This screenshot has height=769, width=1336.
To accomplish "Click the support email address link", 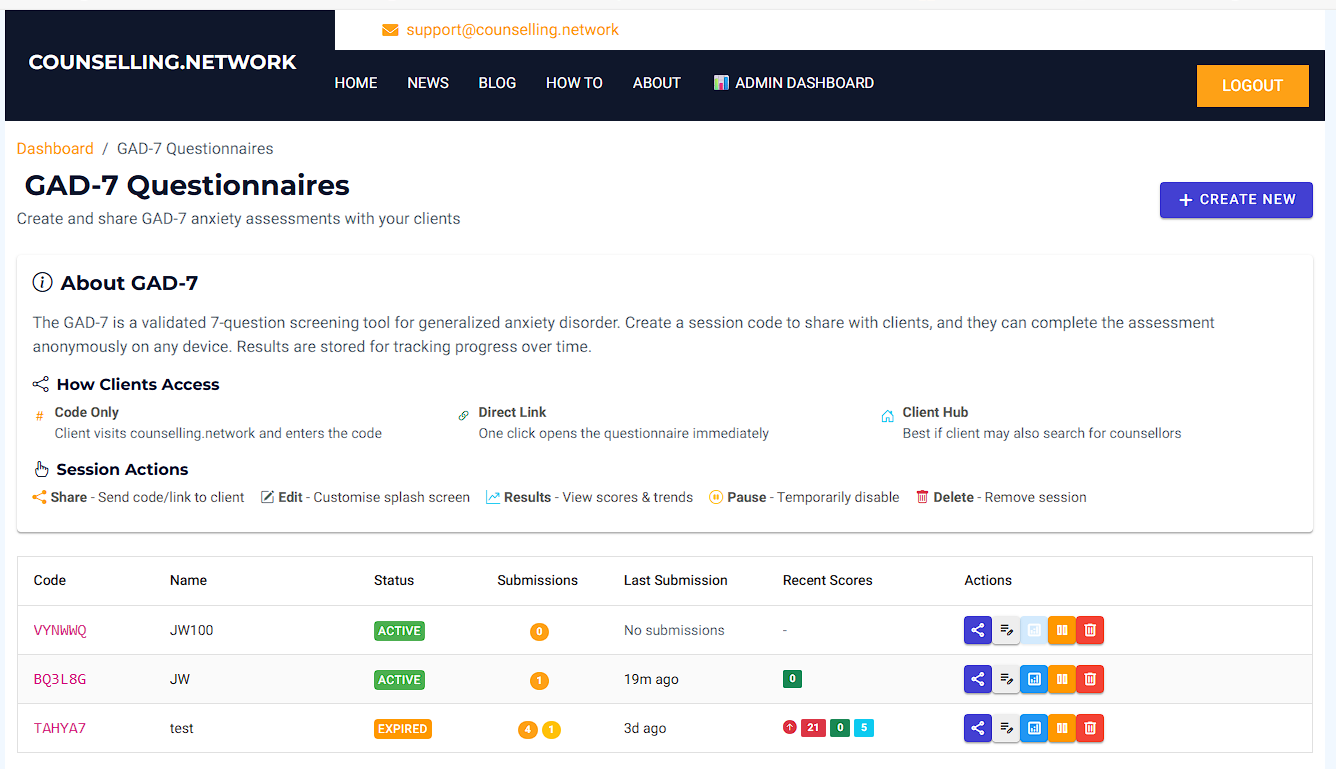I will [512, 30].
